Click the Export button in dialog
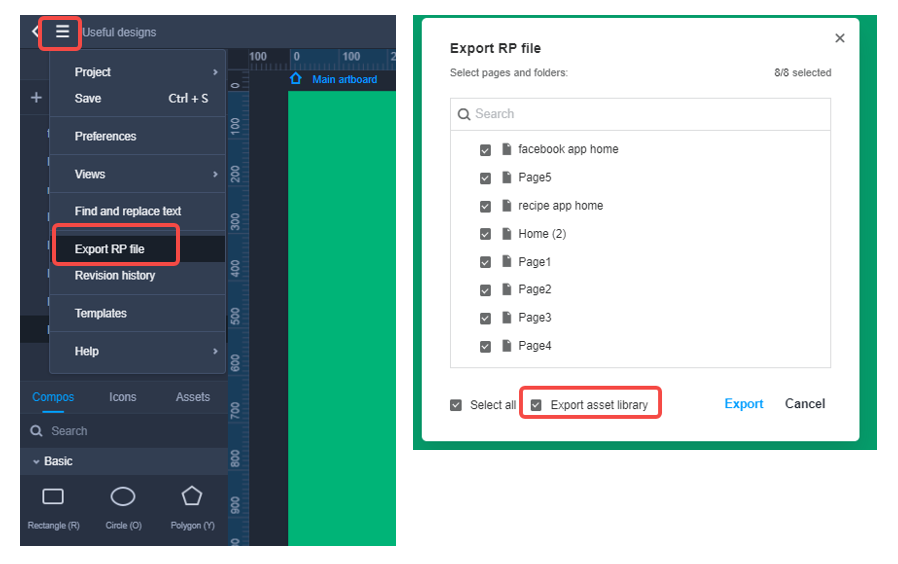Viewport: 898px width, 564px height. (x=743, y=404)
